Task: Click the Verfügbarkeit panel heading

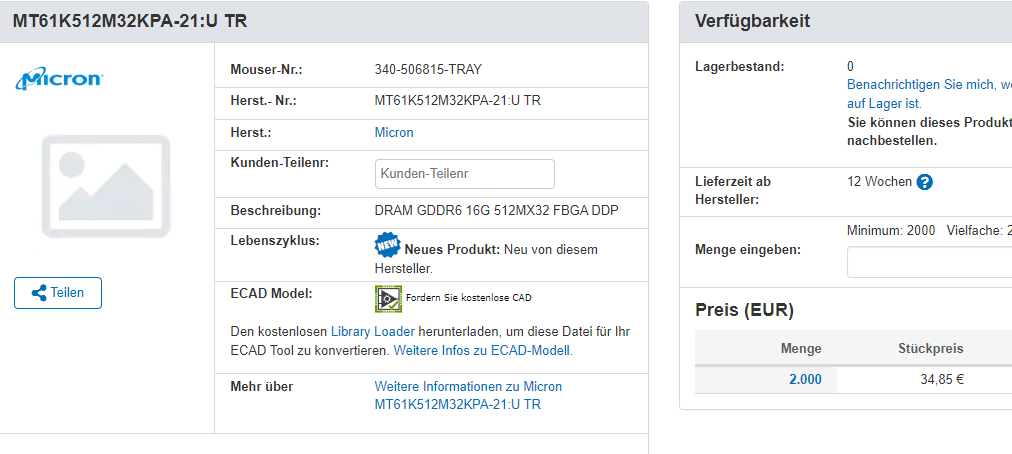Action: coord(753,21)
